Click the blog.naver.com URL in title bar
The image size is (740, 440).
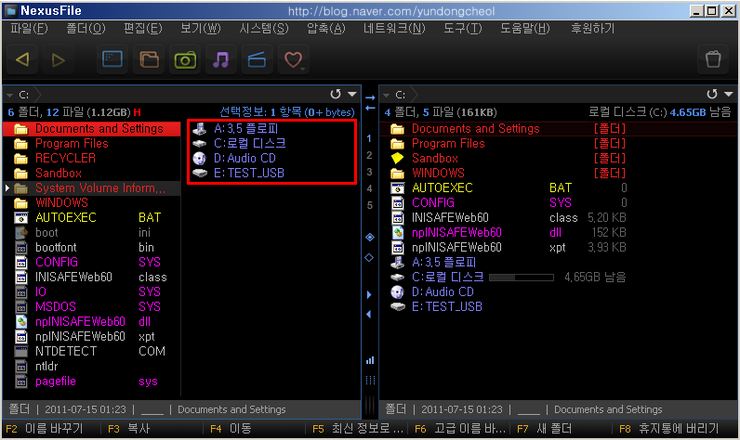click(x=391, y=11)
